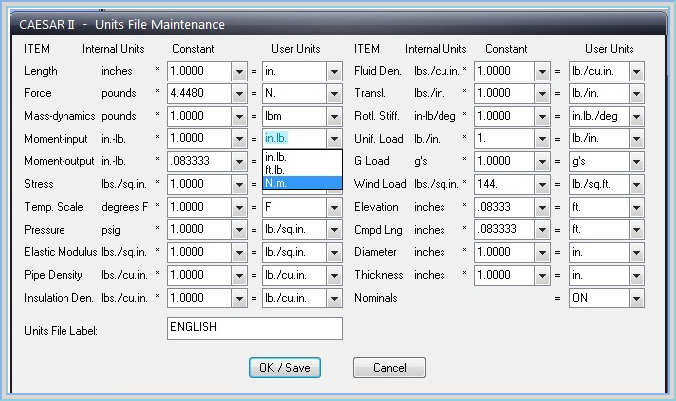
Task: Open Pressure constant dropdown arrow
Action: 239,230
